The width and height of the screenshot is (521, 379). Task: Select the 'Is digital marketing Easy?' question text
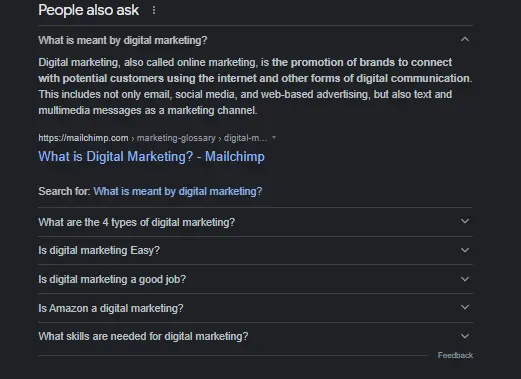[x=99, y=250]
